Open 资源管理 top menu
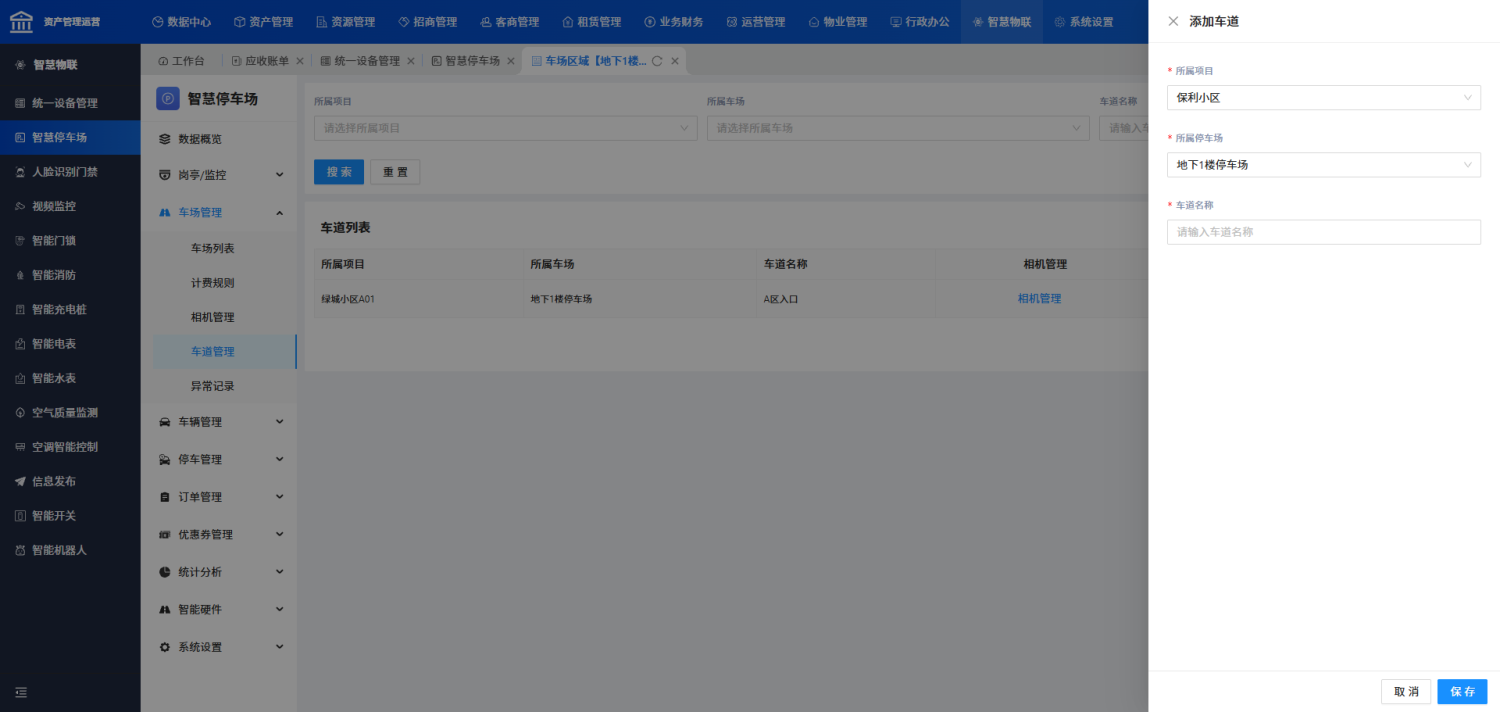This screenshot has width=1500, height=712. tap(345, 22)
